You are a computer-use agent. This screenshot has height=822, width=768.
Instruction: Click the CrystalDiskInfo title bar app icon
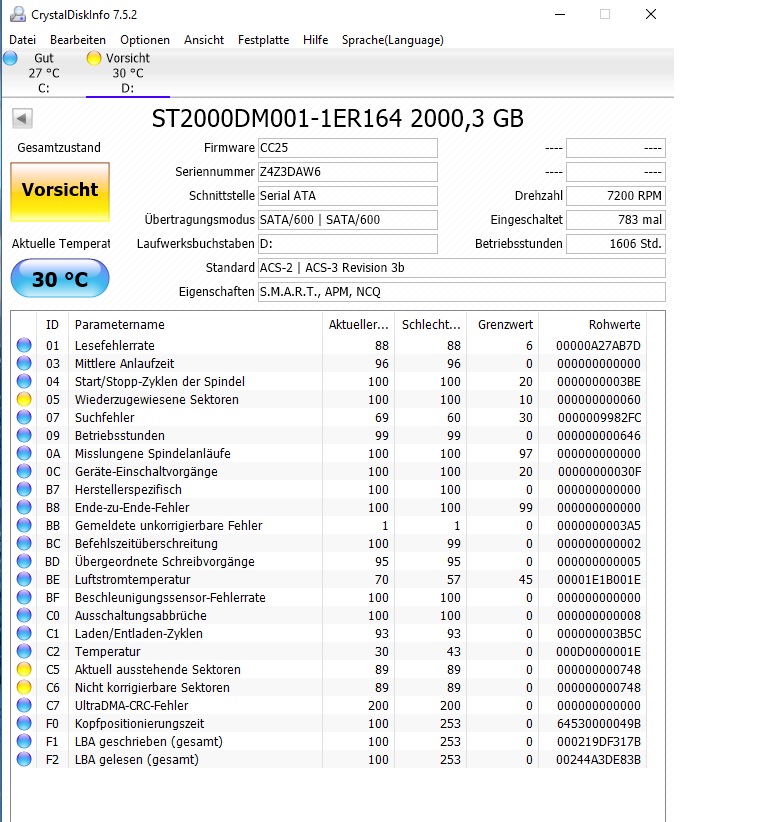(18, 14)
